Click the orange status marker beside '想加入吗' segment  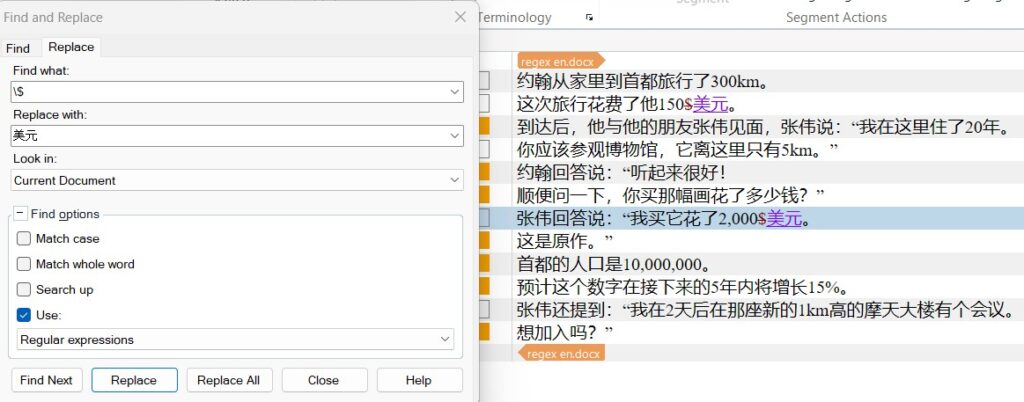pyautogui.click(x=484, y=331)
